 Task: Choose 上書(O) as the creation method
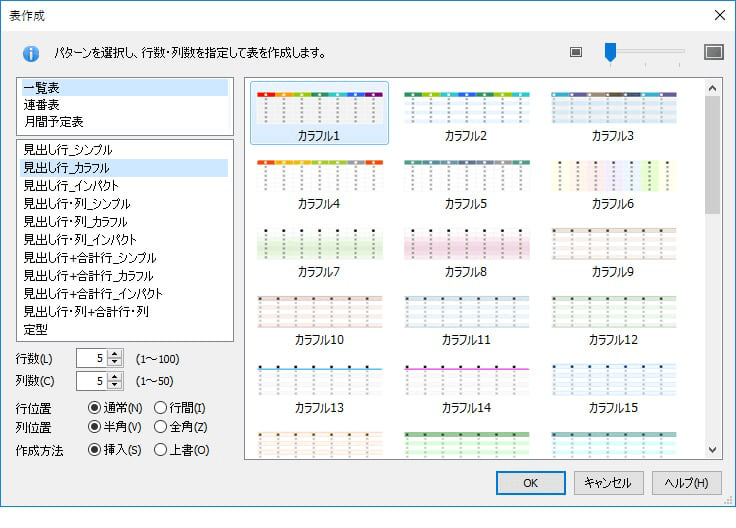pyautogui.click(x=161, y=450)
